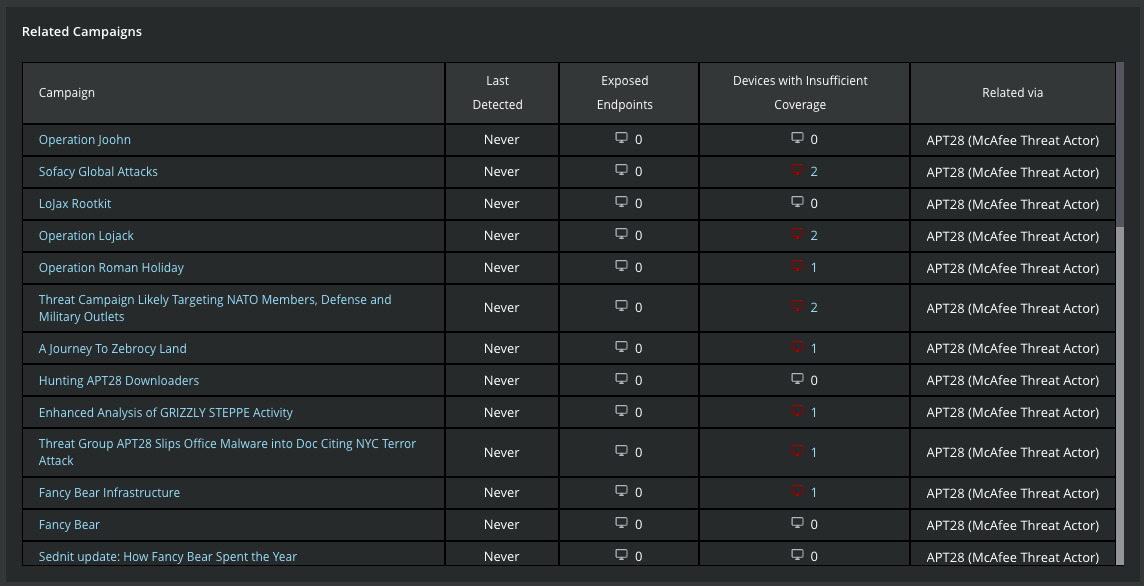1144x586 pixels.
Task: Click the red insufficient coverage icon for Operation Lojack
Action: coord(797,234)
